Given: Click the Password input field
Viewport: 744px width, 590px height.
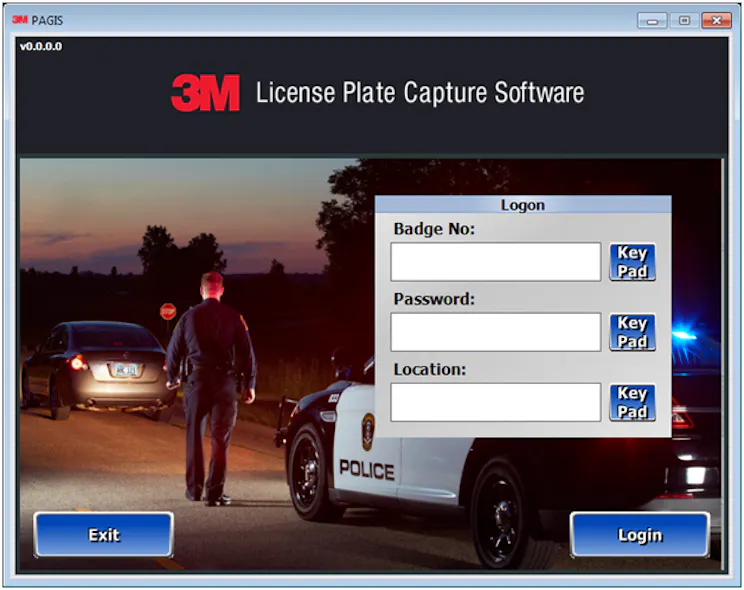Looking at the screenshot, I should point(496,332).
